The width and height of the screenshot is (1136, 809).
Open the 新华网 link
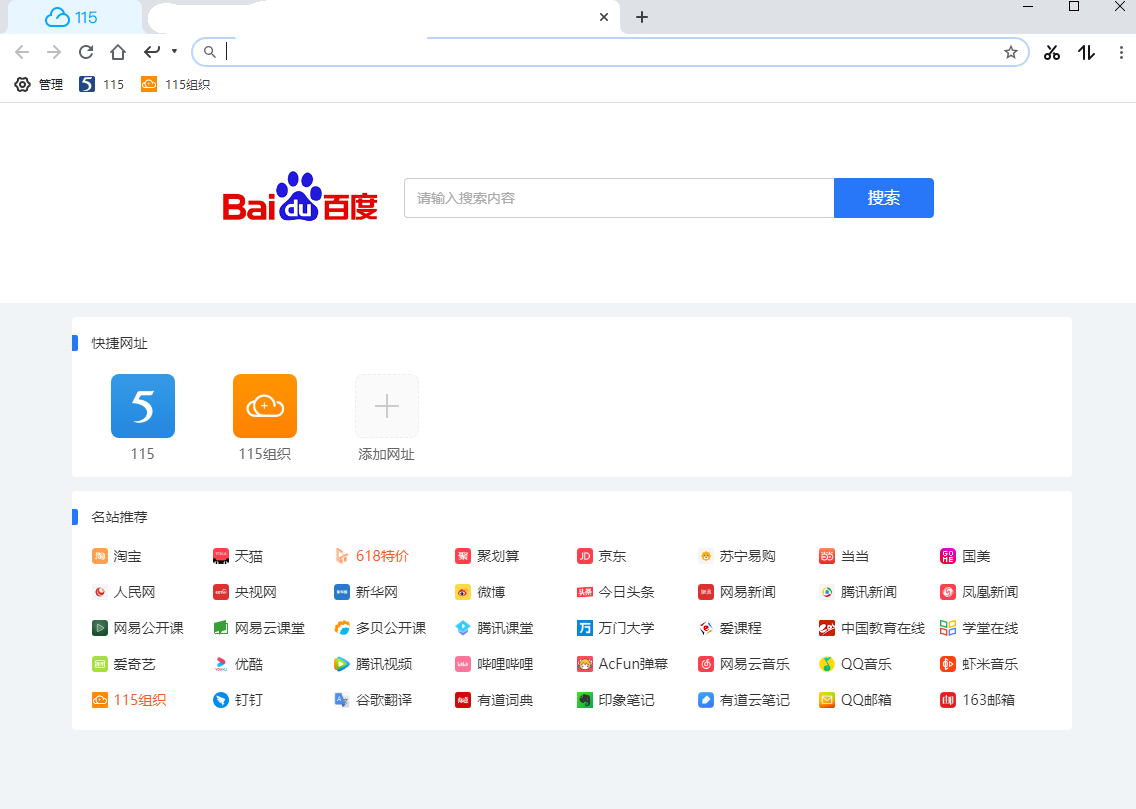(366, 592)
